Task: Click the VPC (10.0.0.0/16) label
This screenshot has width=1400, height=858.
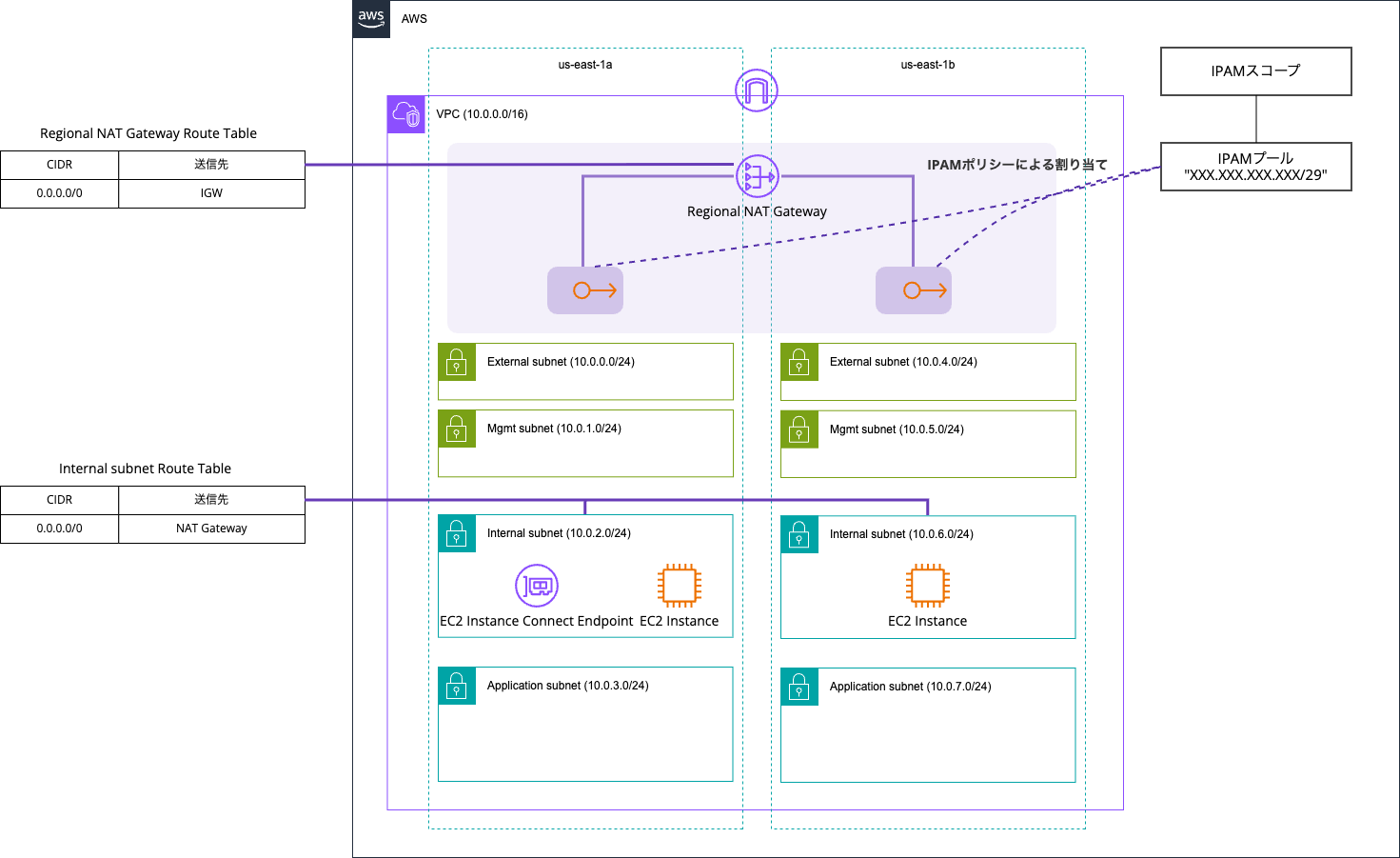Action: tap(482, 114)
